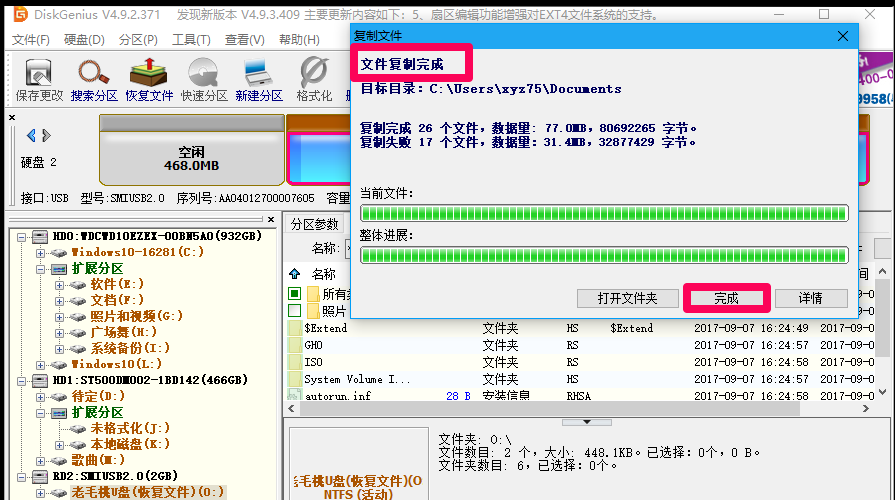Click the up-folder arrow icon in the file list
Screen dimensions: 895x500
(x=295, y=273)
